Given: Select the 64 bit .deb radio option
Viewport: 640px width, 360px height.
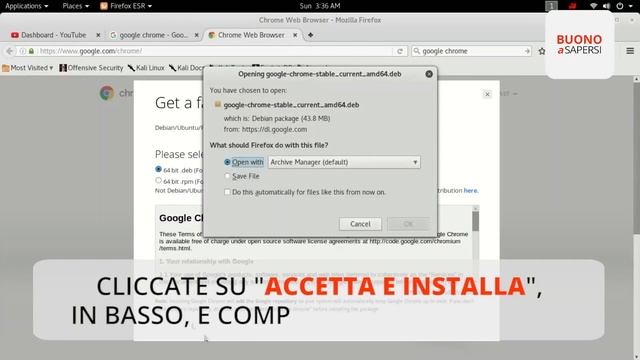Looking at the screenshot, I should (x=158, y=169).
